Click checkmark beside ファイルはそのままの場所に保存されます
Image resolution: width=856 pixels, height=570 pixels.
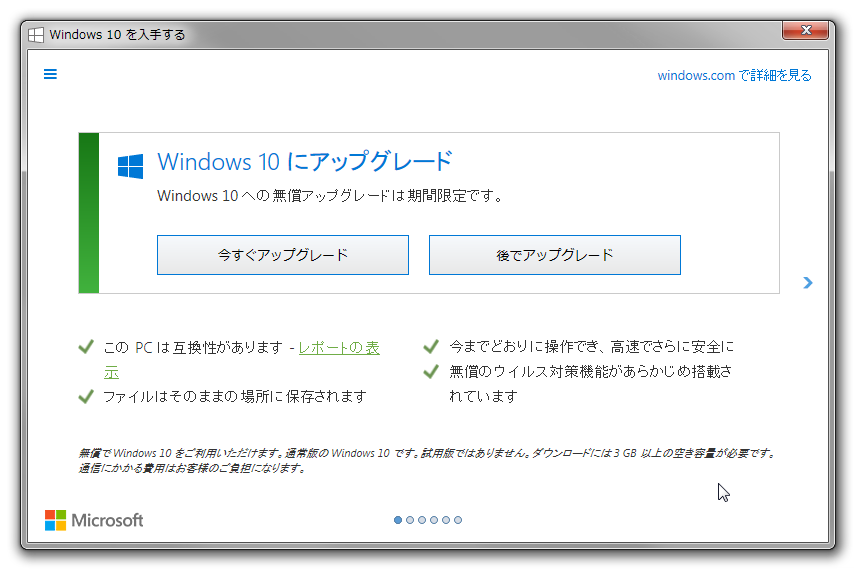point(86,396)
